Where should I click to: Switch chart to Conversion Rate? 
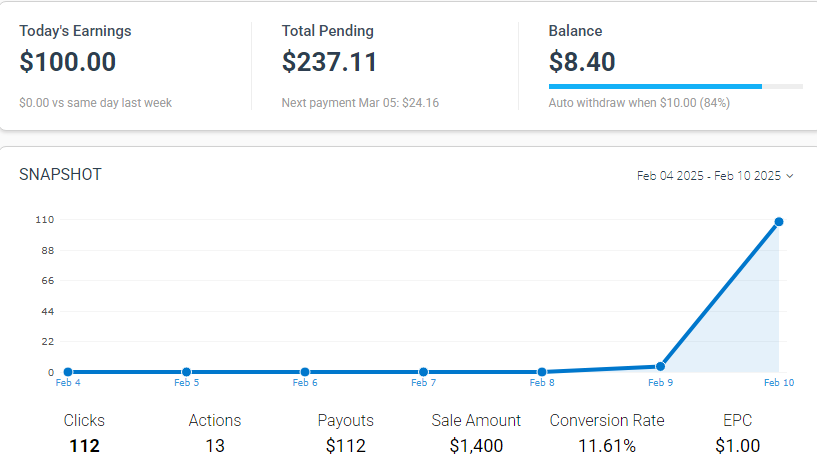(607, 433)
